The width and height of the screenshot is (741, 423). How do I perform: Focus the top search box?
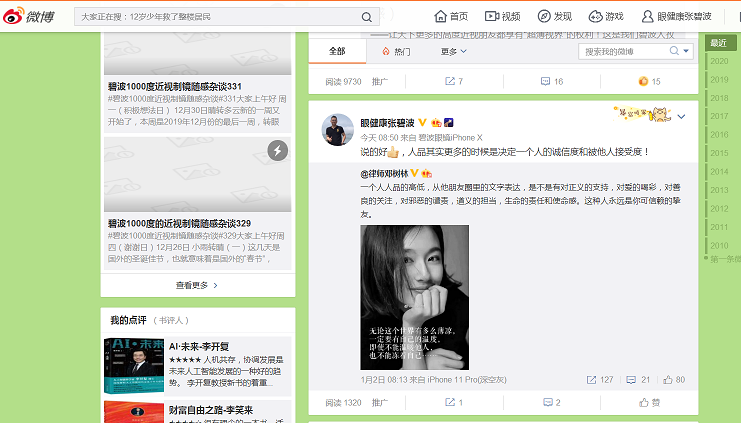[227, 17]
